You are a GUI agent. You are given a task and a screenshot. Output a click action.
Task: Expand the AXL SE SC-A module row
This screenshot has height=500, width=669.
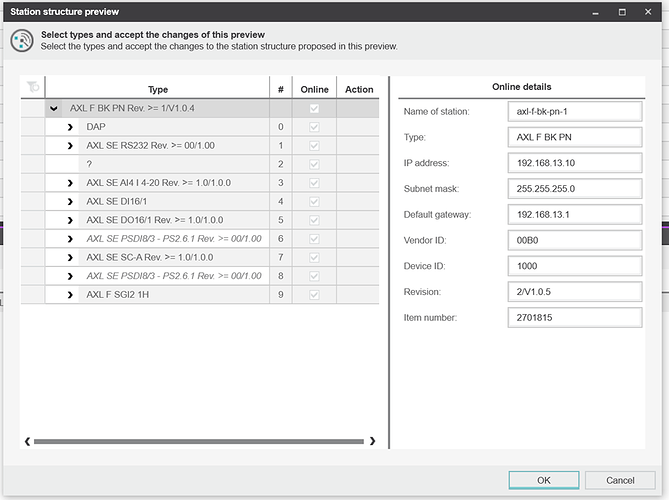[71, 257]
